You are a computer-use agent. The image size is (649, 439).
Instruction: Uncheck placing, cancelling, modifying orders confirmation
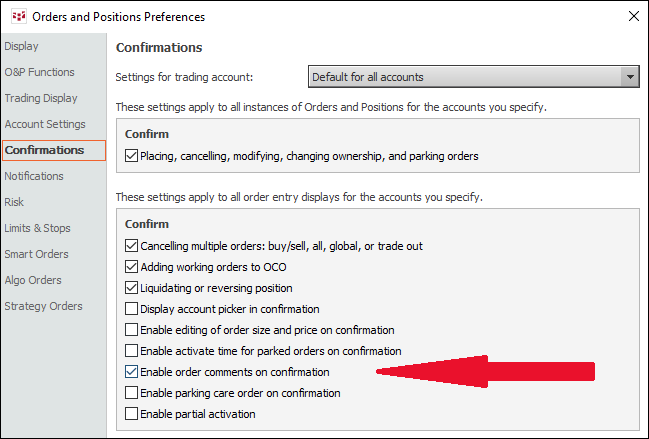(132, 156)
